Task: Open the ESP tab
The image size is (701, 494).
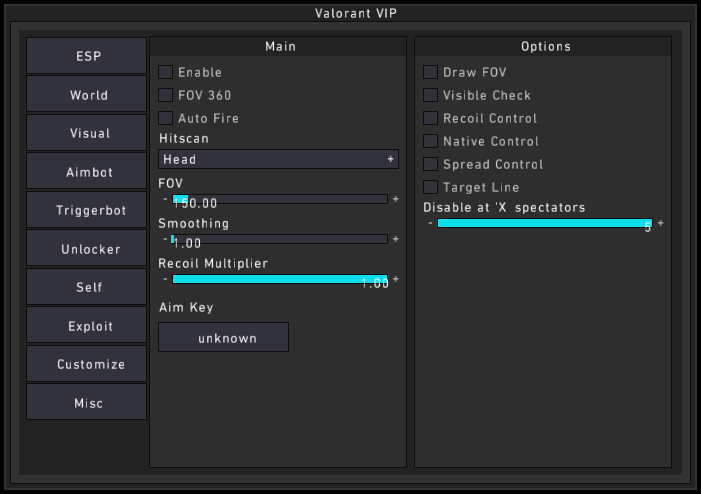Action: click(87, 56)
